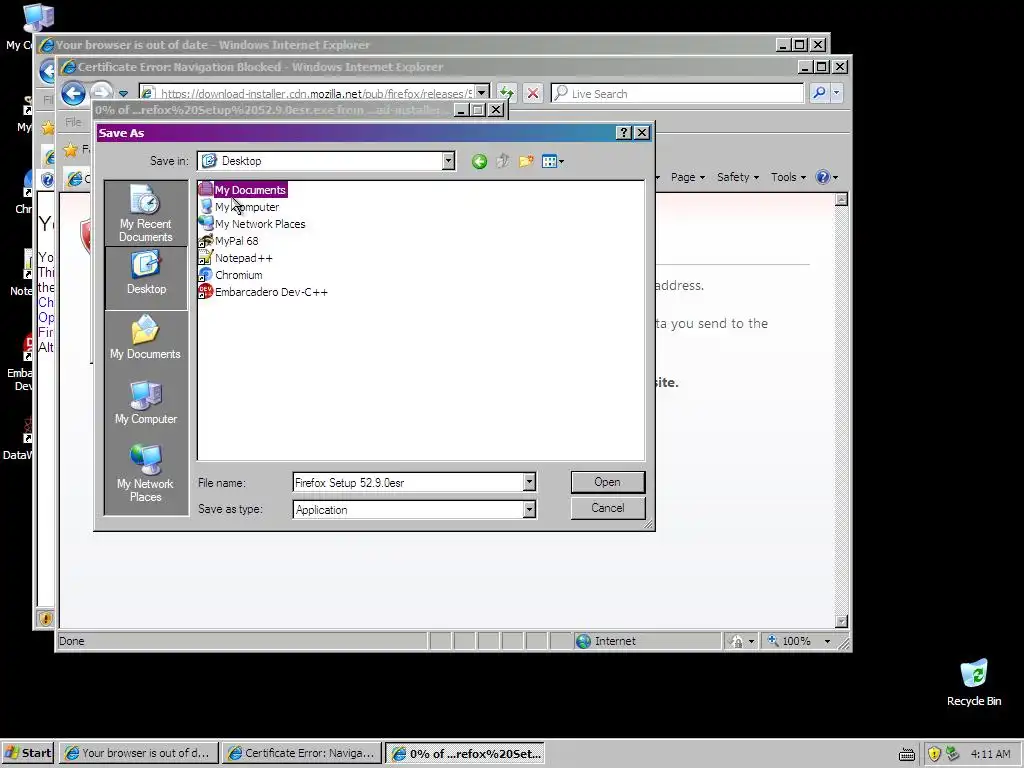Image resolution: width=1024 pixels, height=768 pixels.
Task: Click the IE Refresh button
Action: [507, 93]
